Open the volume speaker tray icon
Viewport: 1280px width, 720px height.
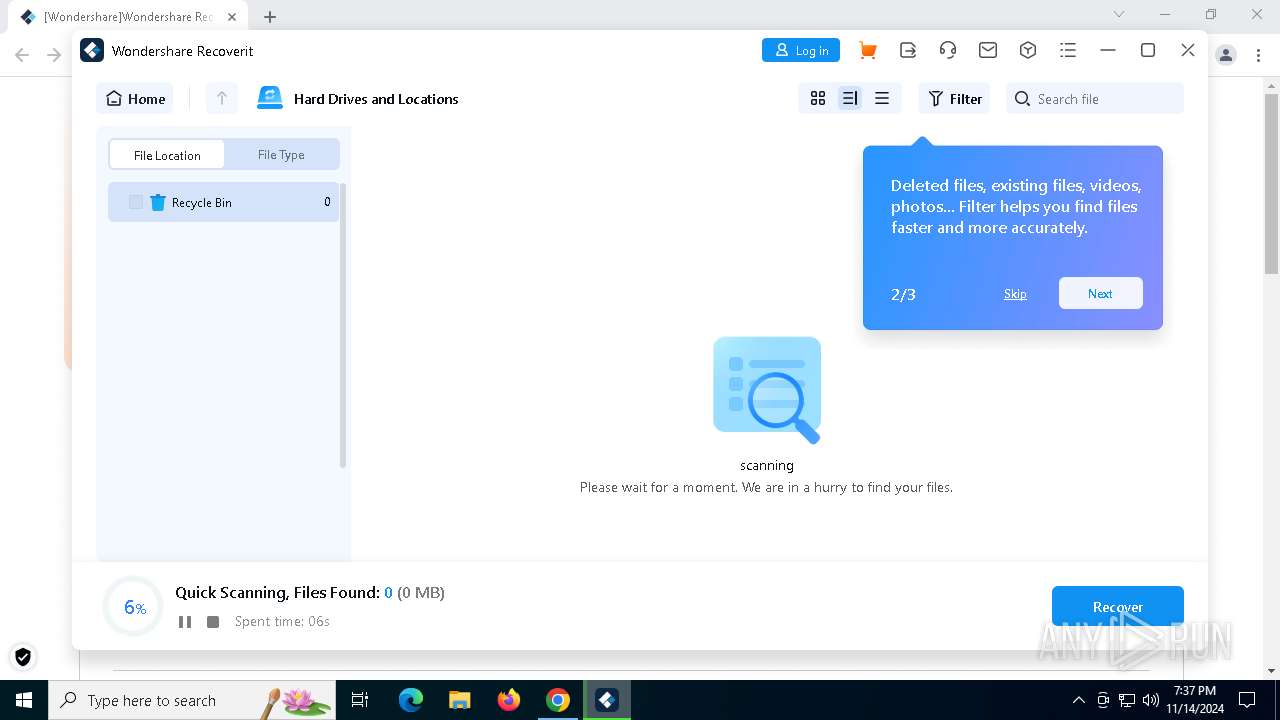1151,700
